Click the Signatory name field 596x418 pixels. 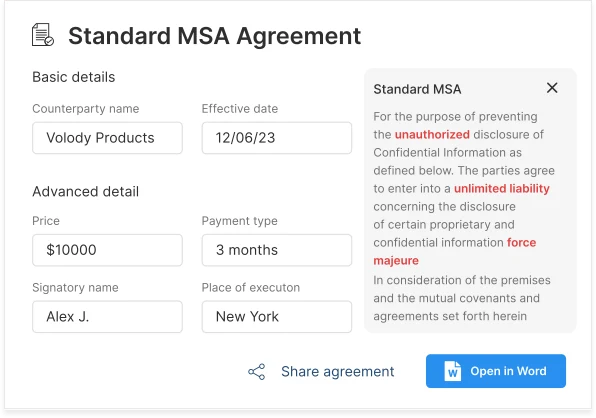click(x=107, y=317)
